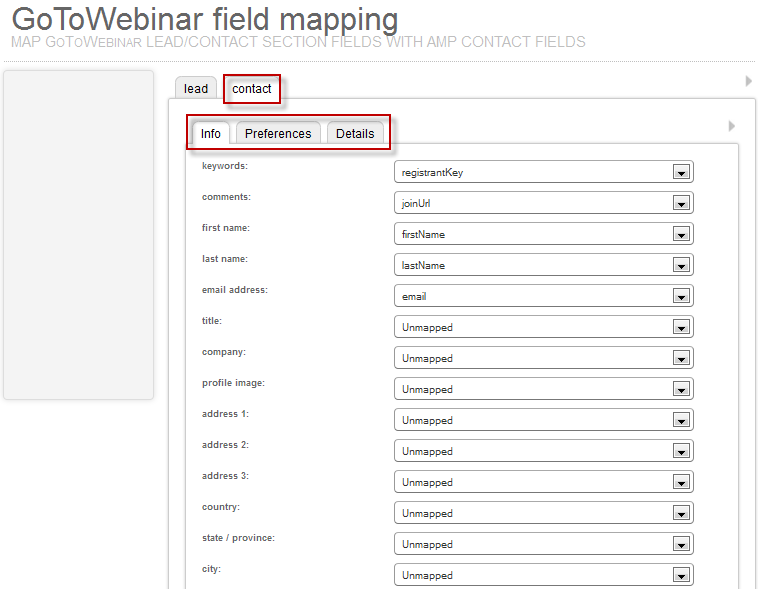Image resolution: width=758 pixels, height=589 pixels.
Task: Open the state / province dropdown
Action: point(543,544)
